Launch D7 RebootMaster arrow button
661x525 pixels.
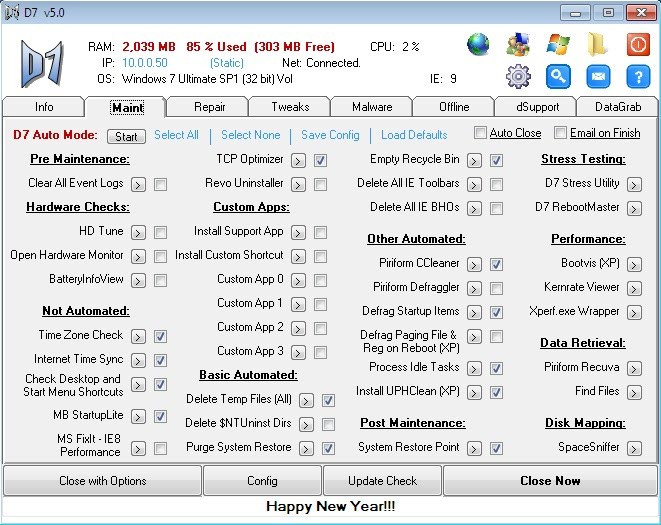point(634,208)
